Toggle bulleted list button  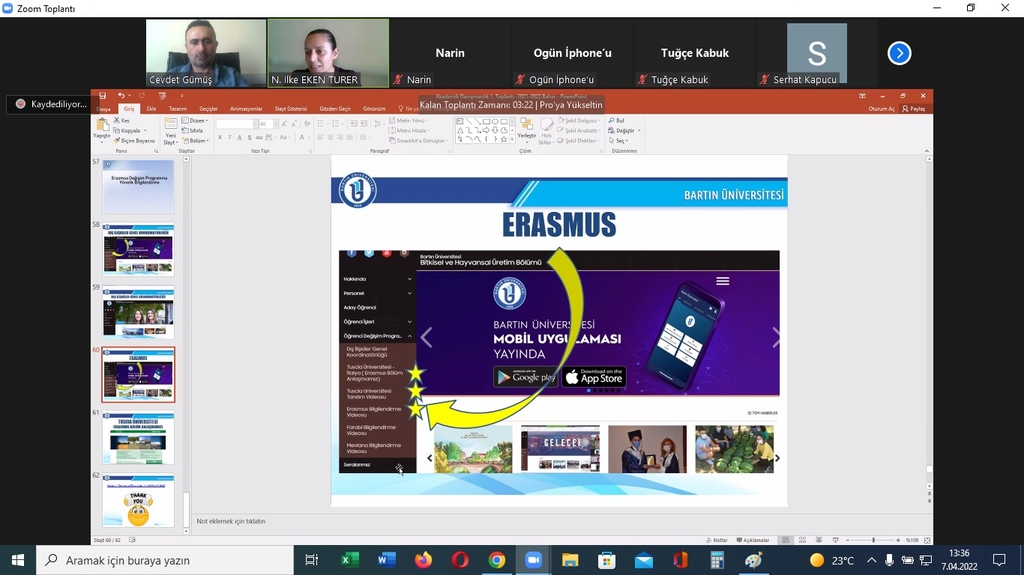pyautogui.click(x=320, y=123)
